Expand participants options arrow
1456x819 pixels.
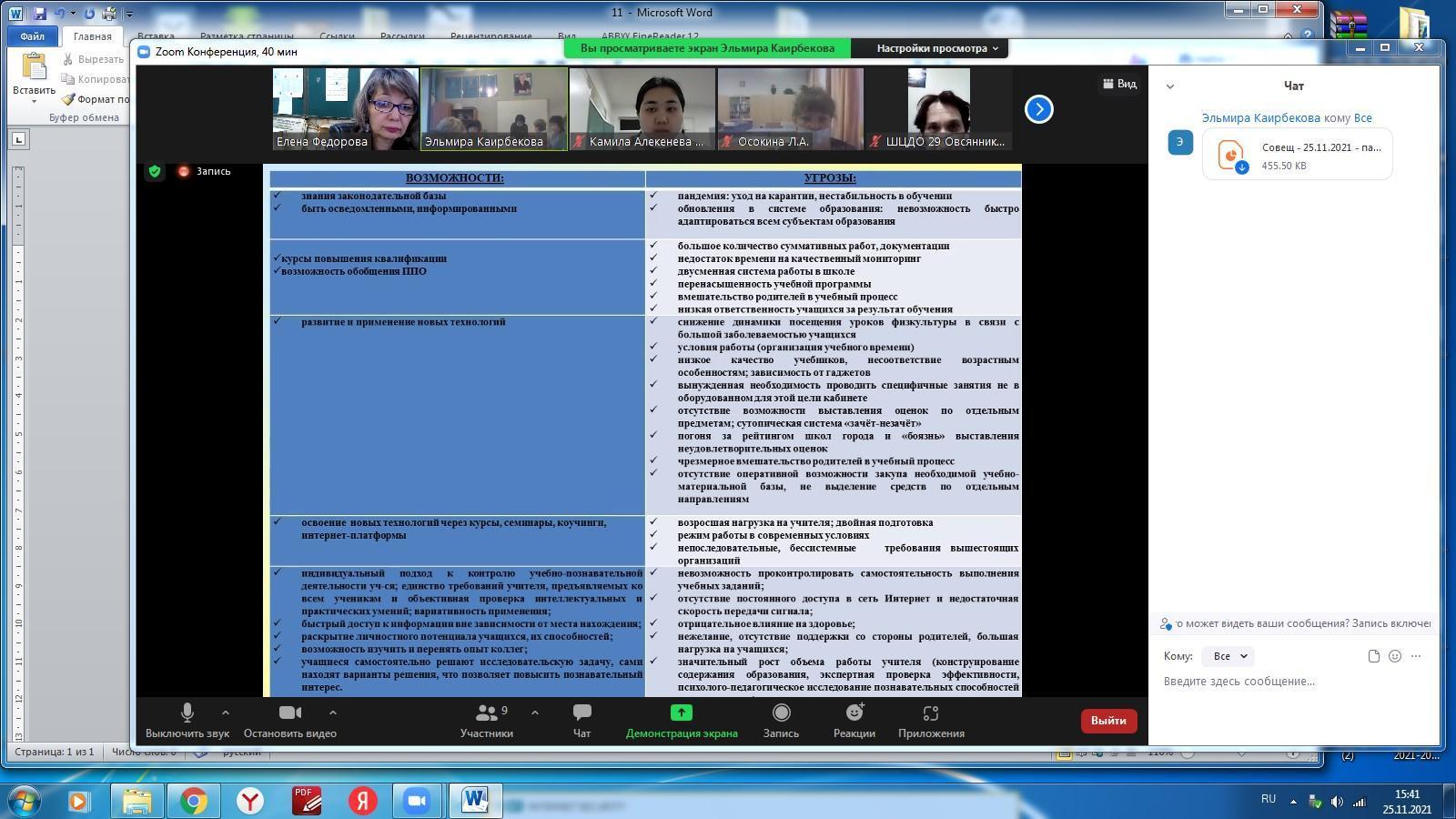coord(534,713)
